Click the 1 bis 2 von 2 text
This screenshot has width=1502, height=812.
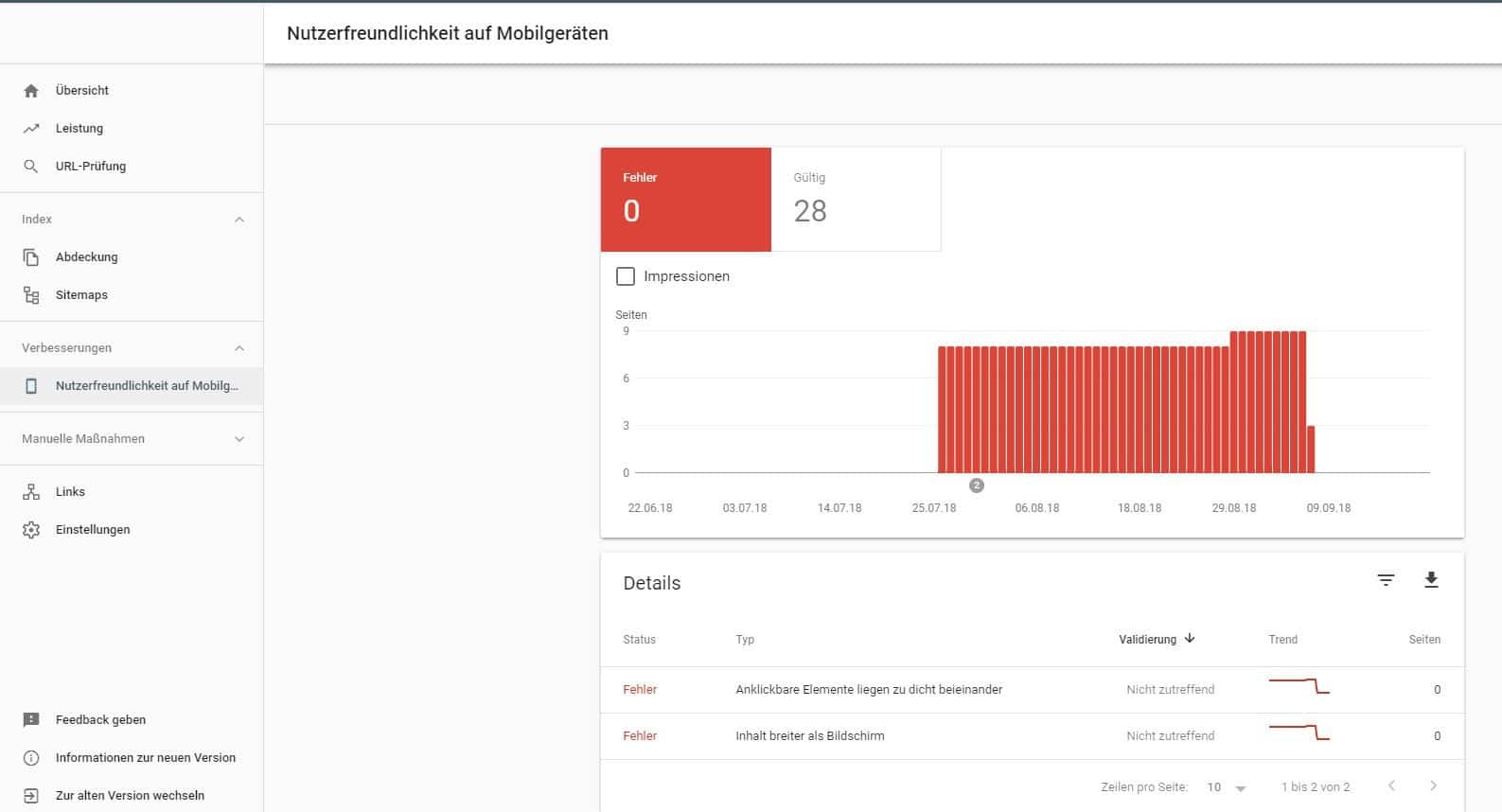click(x=1316, y=787)
